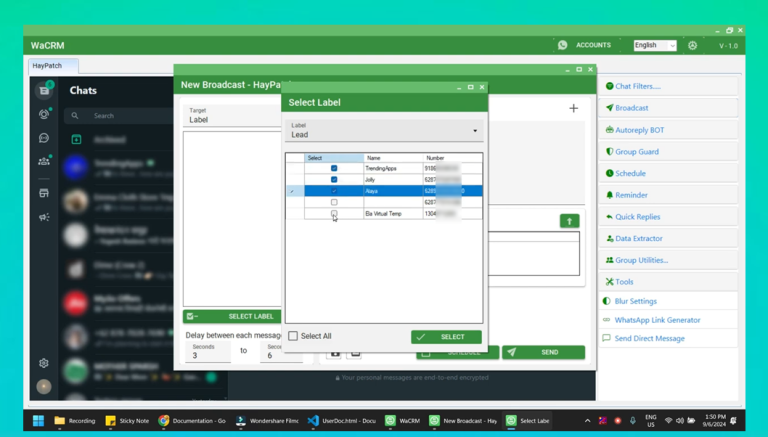Enable the Select All checkbox
This screenshot has width=768, height=437.
coord(293,337)
